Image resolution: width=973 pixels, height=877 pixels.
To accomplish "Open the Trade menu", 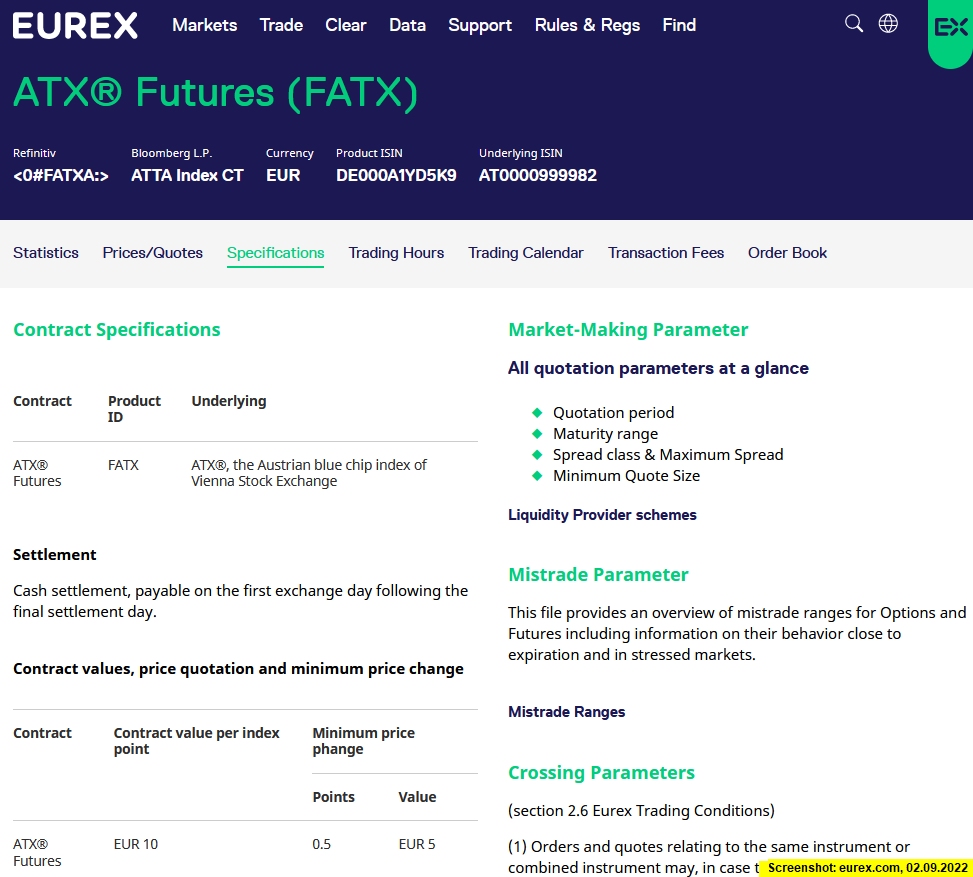I will (x=281, y=25).
